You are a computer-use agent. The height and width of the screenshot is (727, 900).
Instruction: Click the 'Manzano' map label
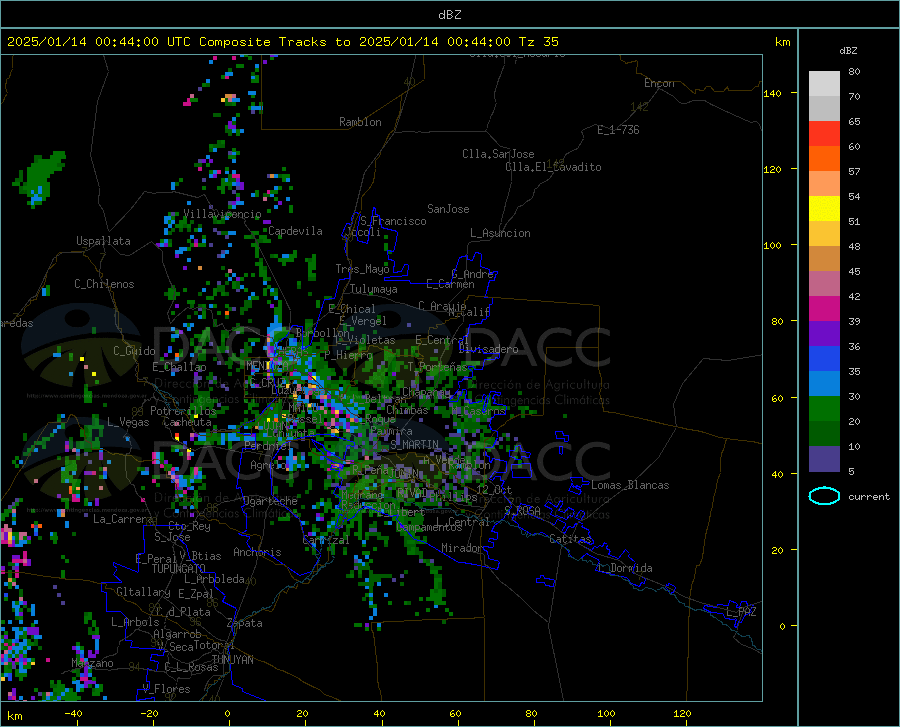92,663
